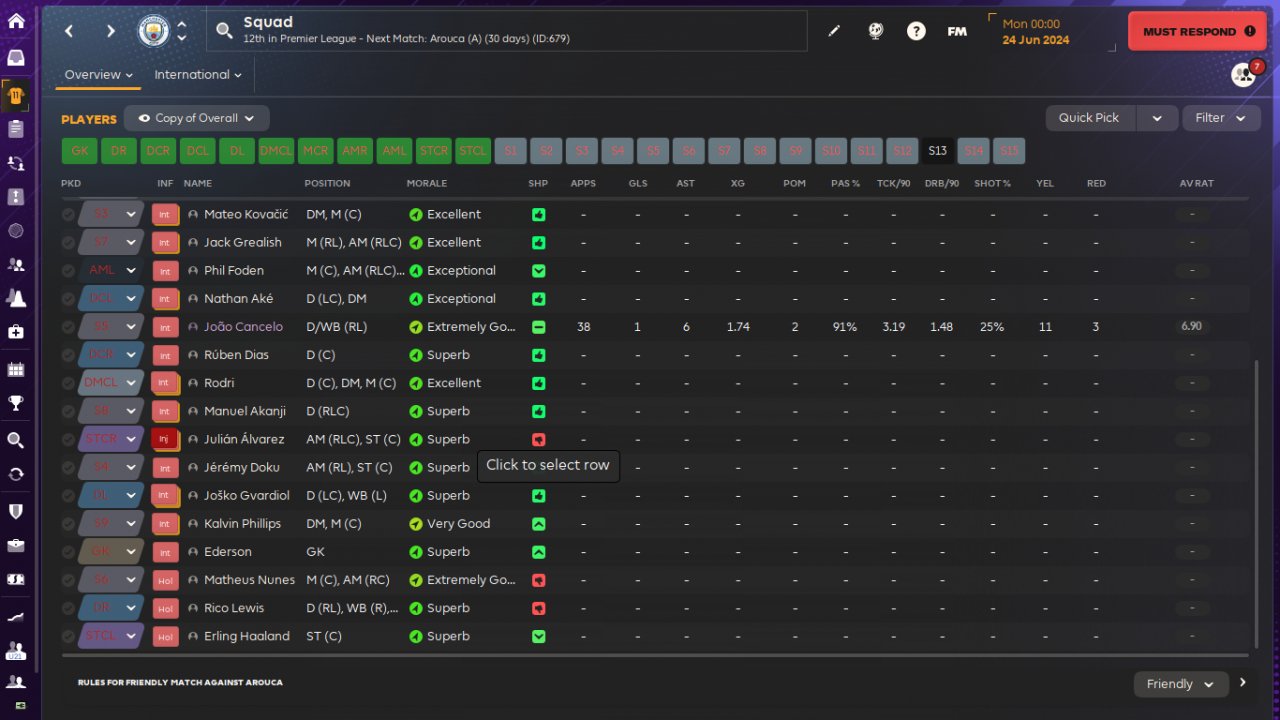Select the S13 substitute slot
Screen dimensions: 1280x720
pyautogui.click(x=937, y=151)
